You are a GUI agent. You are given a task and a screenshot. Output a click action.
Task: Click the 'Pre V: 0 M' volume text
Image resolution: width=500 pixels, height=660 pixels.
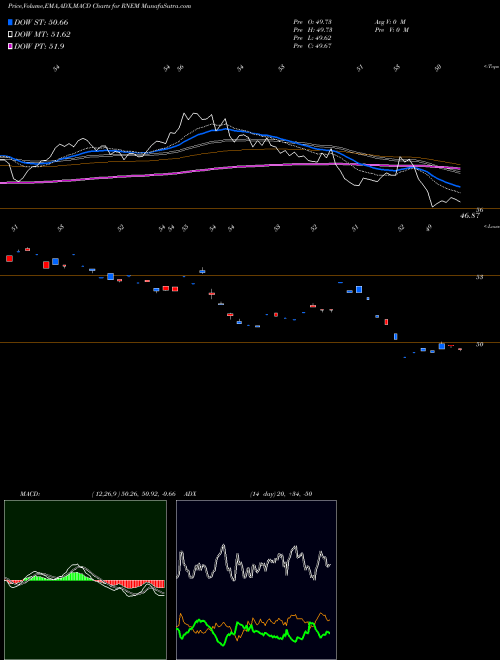[391, 30]
